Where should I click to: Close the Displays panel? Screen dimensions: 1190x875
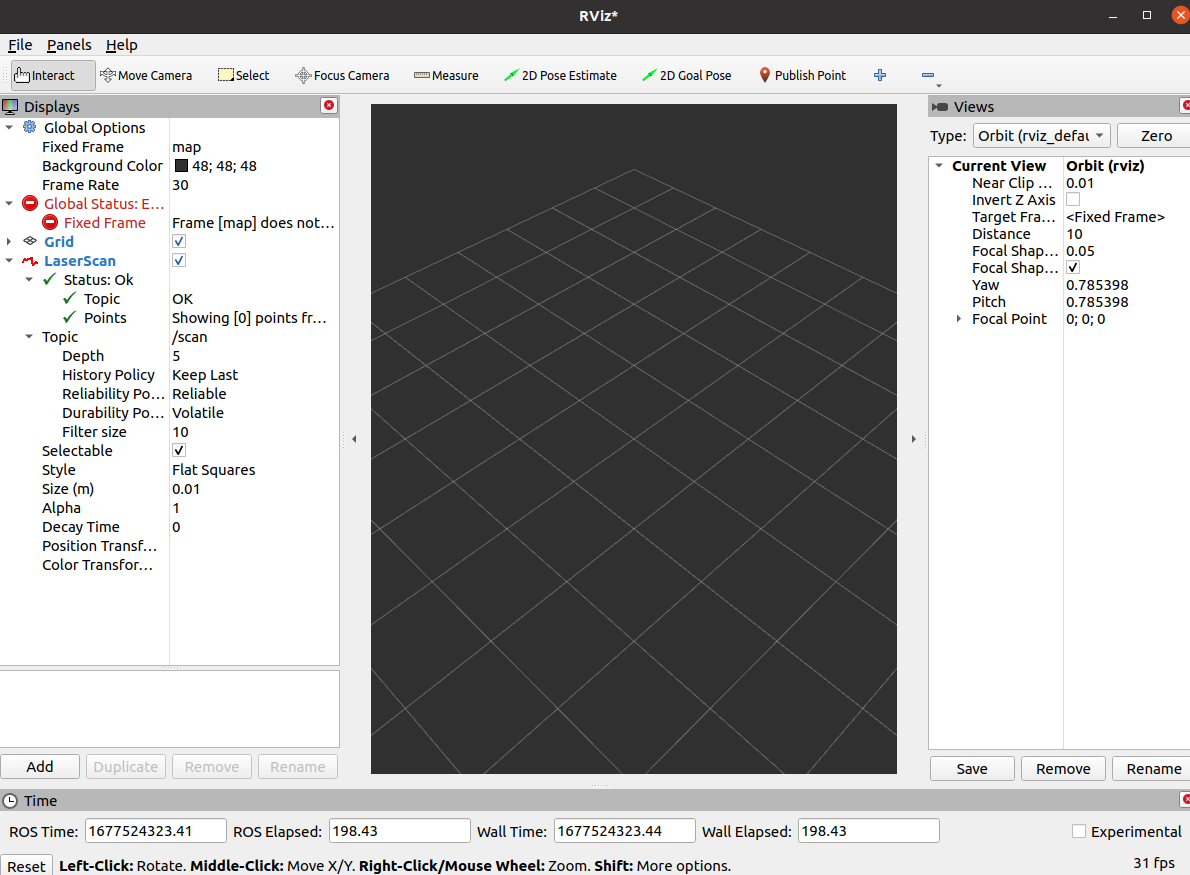(x=329, y=105)
